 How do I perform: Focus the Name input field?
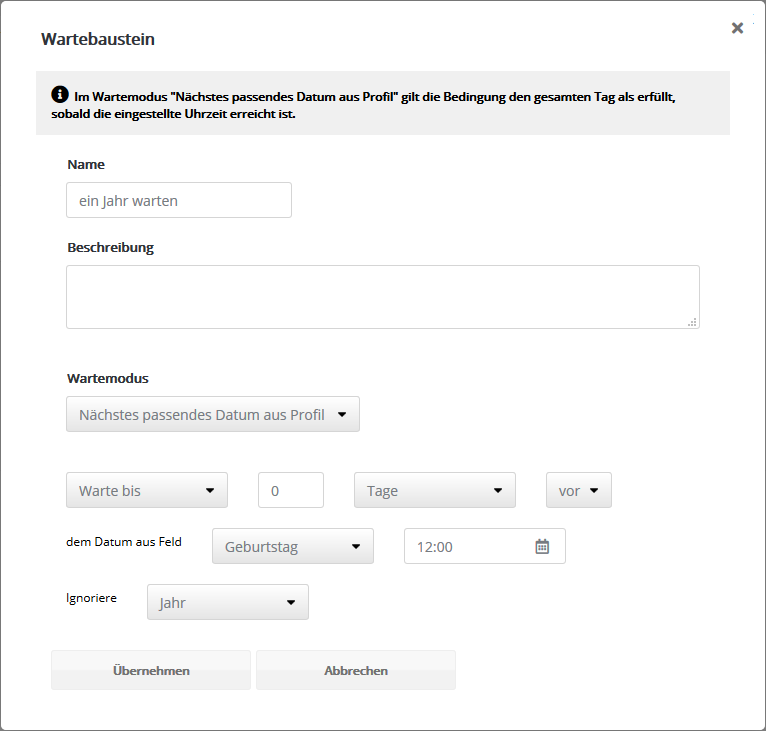point(179,200)
